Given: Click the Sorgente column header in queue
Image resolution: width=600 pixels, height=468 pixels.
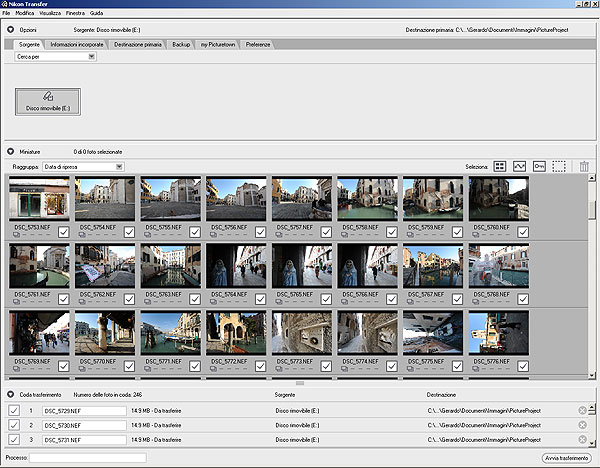Looking at the screenshot, I should (285, 395).
